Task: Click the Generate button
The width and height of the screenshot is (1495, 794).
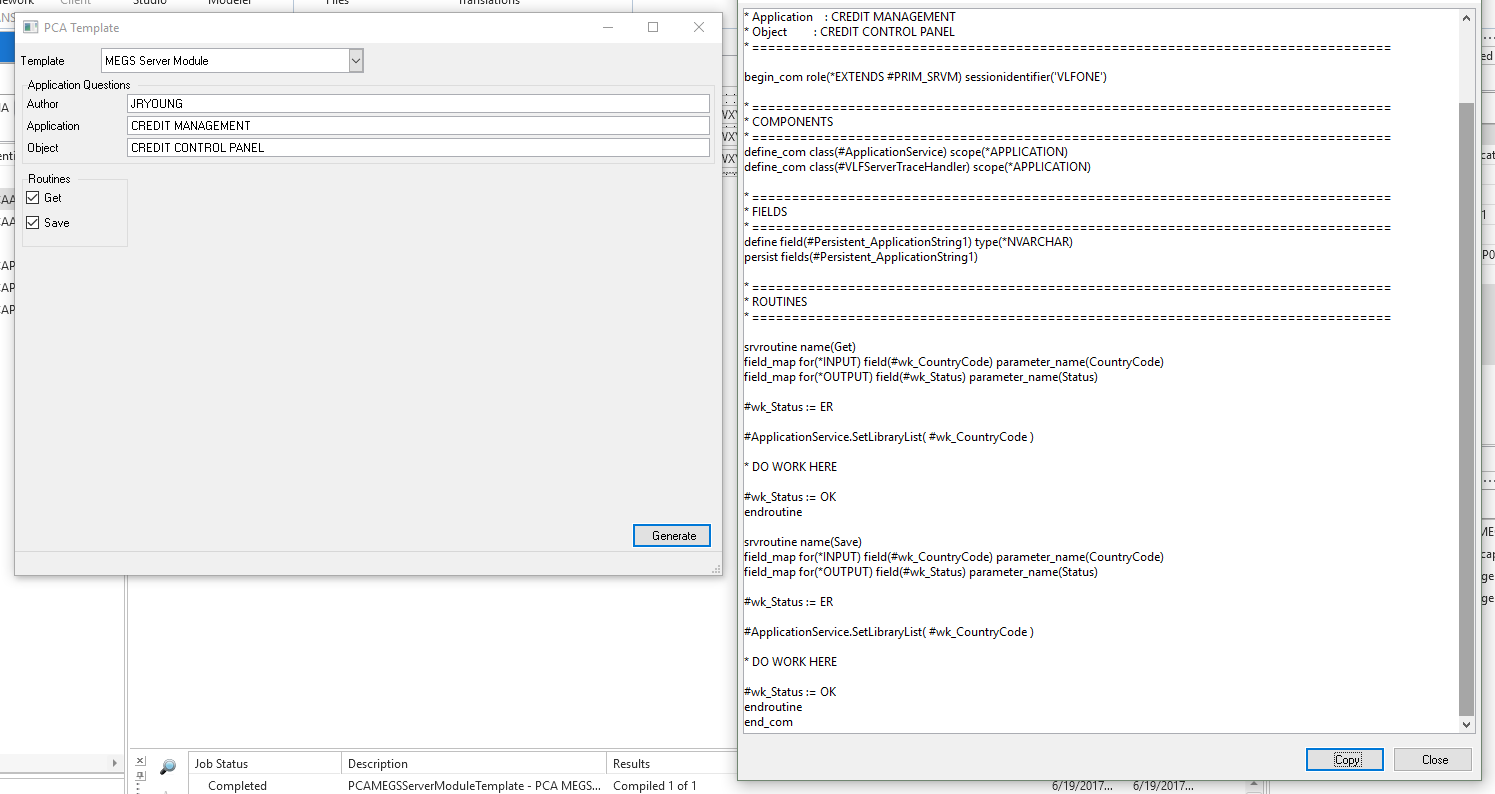Action: tap(672, 536)
